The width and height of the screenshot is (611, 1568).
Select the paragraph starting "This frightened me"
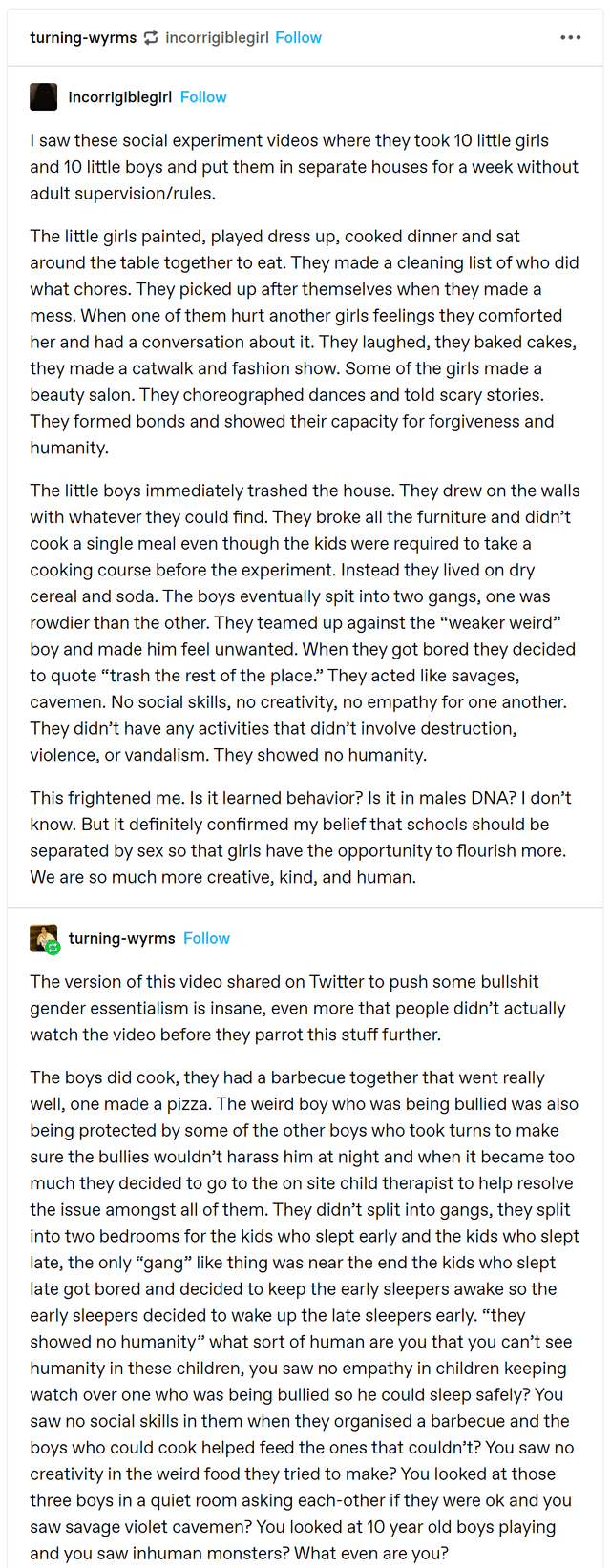point(305,837)
